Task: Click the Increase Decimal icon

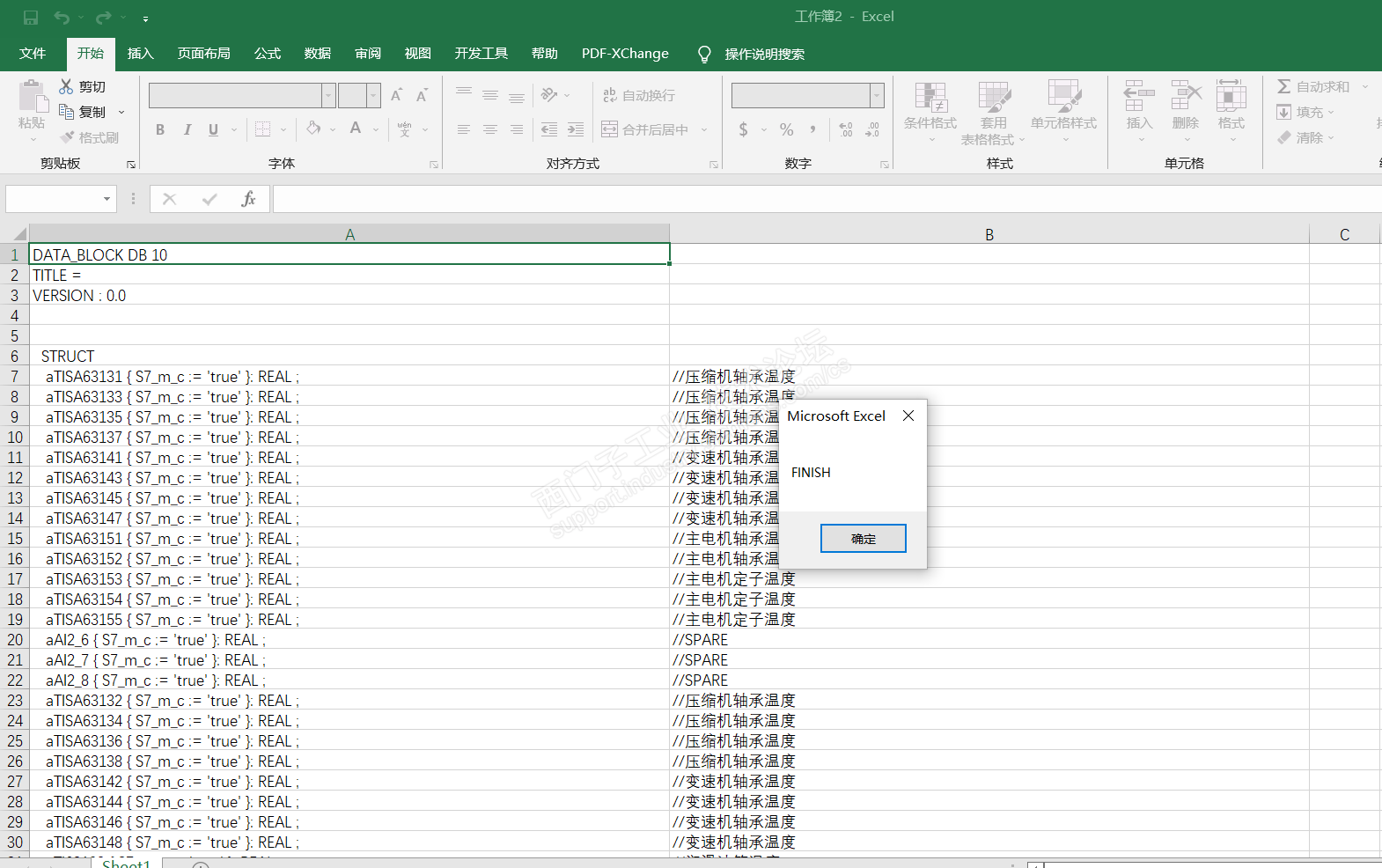Action: click(846, 129)
